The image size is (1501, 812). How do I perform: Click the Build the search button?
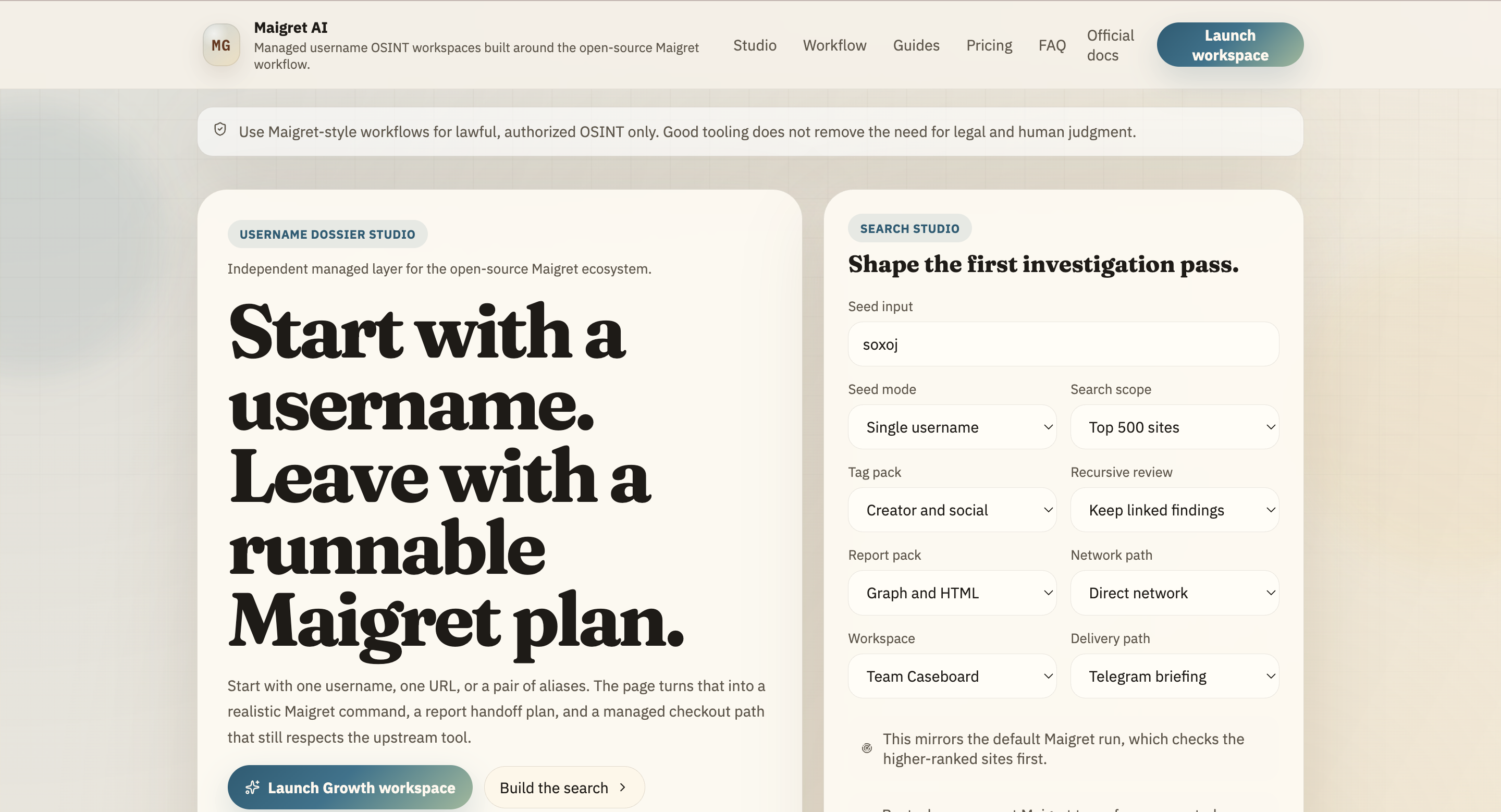pos(564,788)
